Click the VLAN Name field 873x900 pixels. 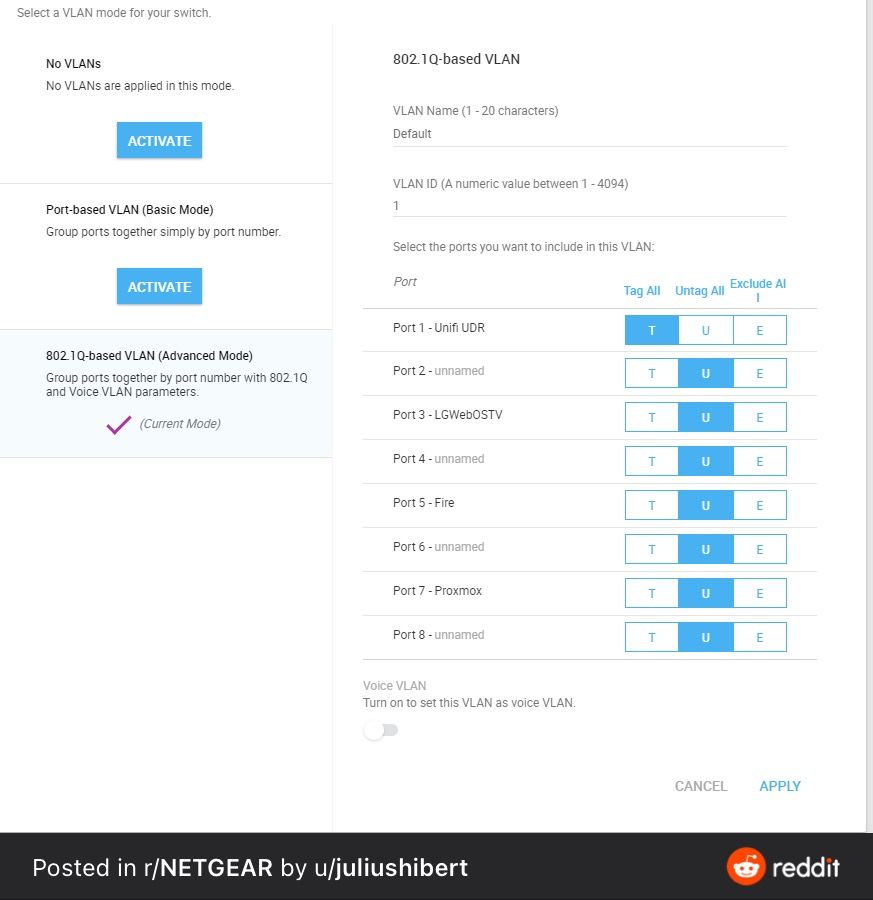pyautogui.click(x=590, y=134)
